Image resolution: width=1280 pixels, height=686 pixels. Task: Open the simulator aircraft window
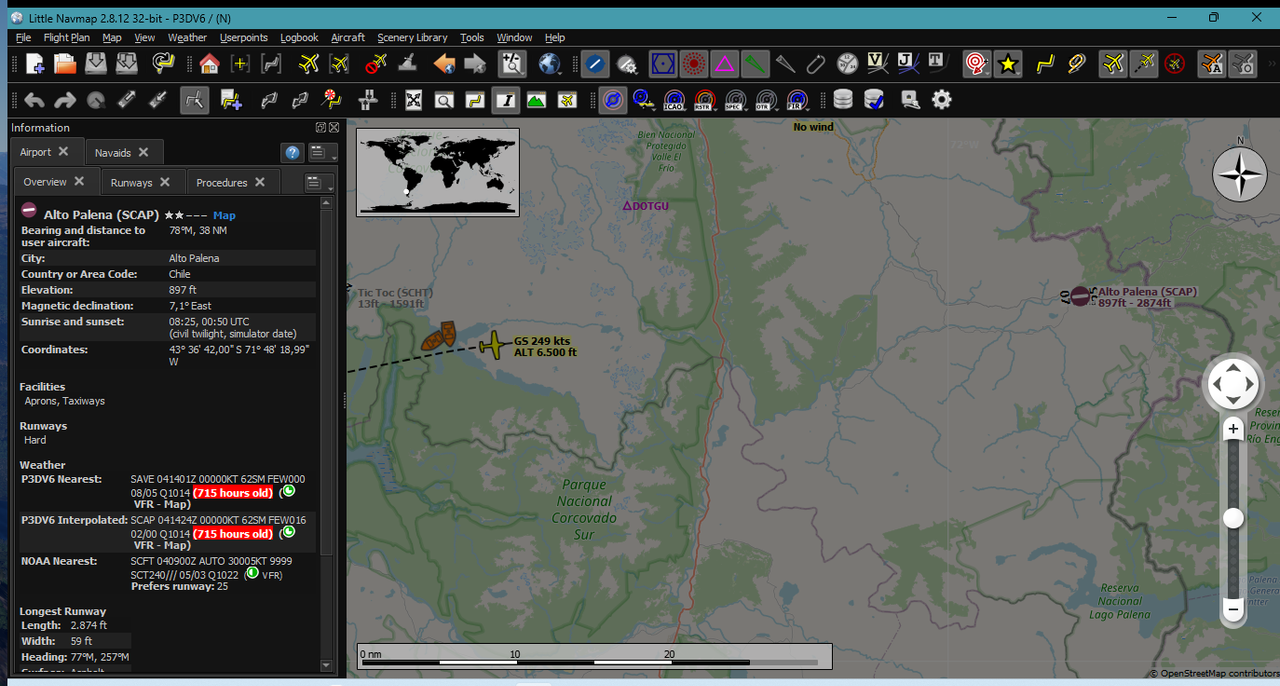point(567,100)
